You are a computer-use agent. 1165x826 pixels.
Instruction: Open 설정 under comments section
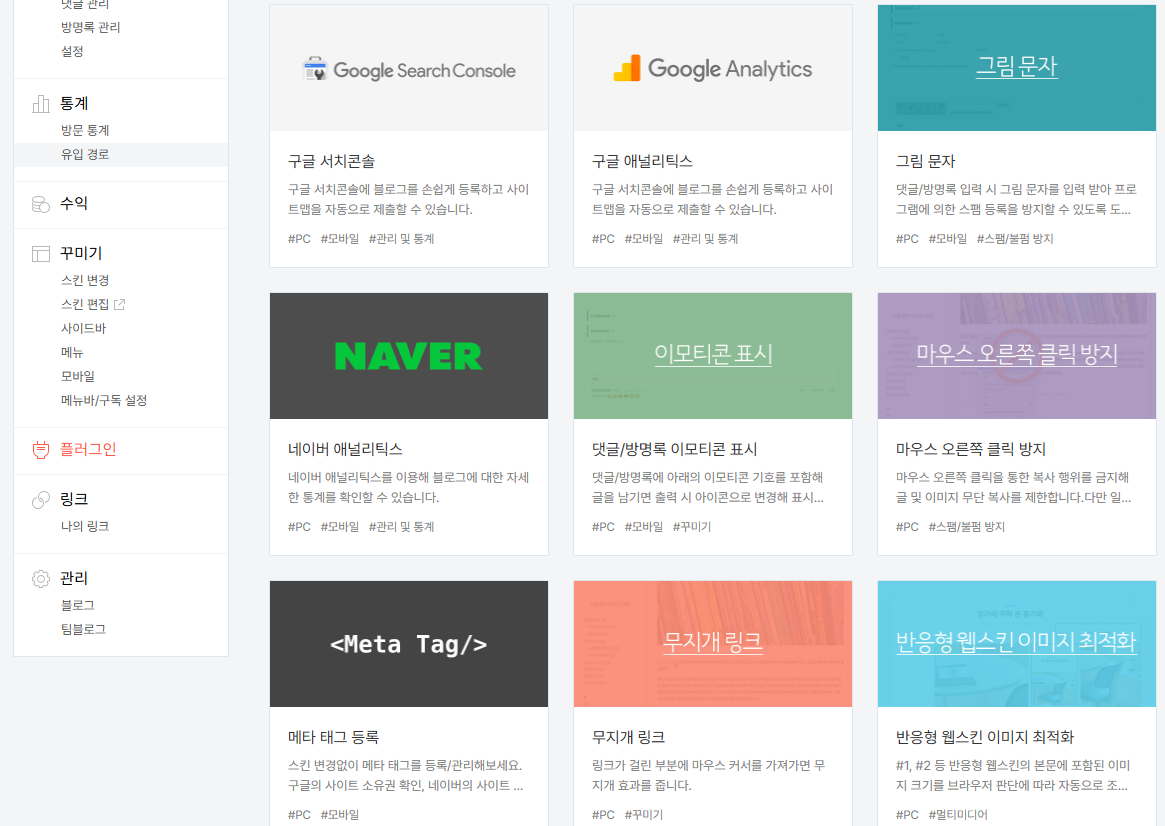point(72,51)
